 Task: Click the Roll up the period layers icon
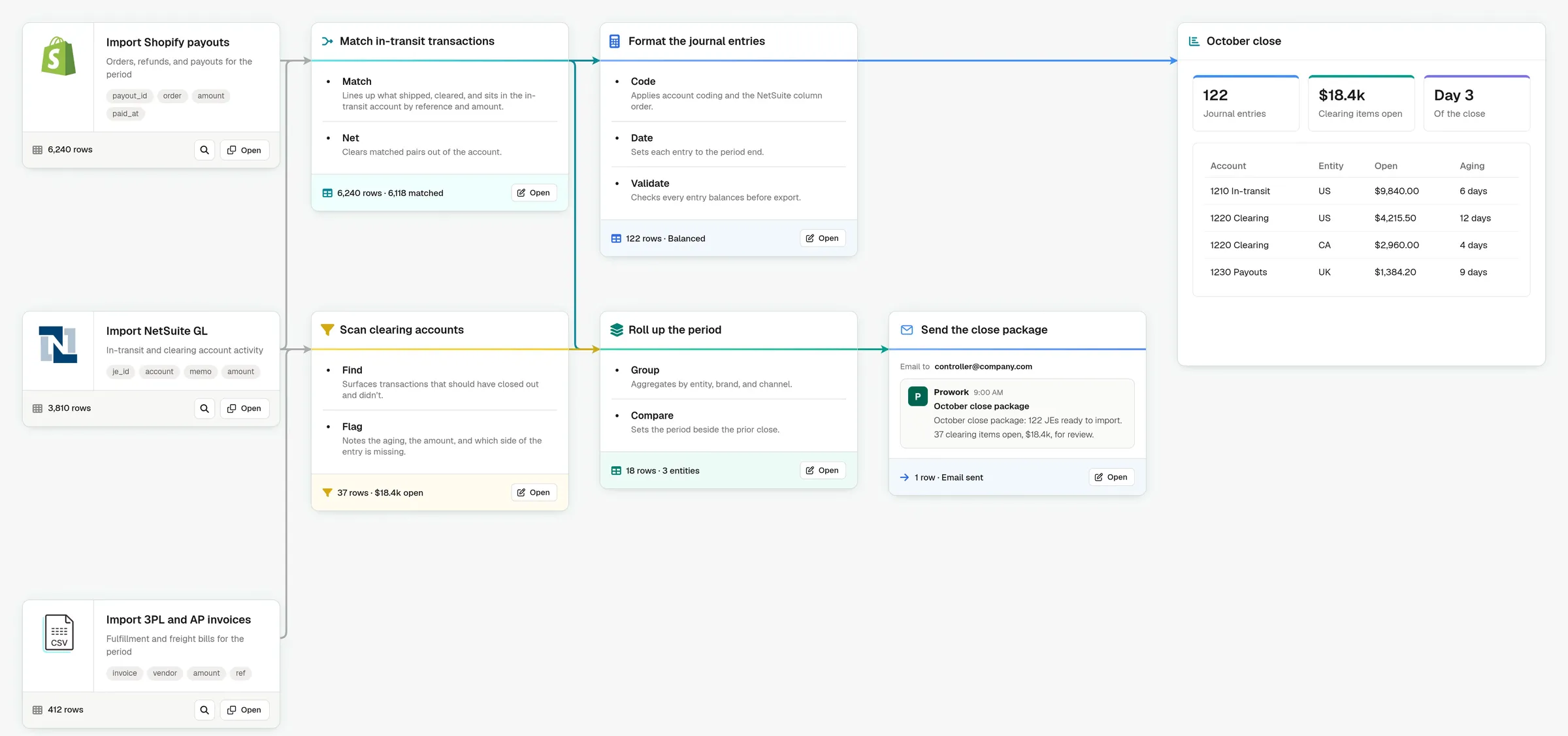pyautogui.click(x=616, y=330)
